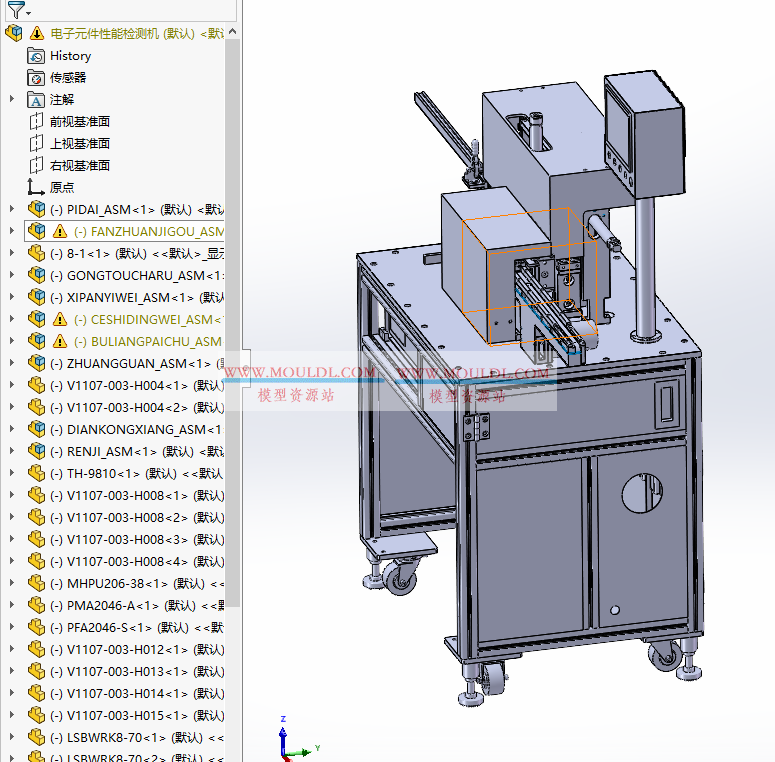
Task: Click the MHPU206-38<1> part icon
Action: [x=37, y=583]
